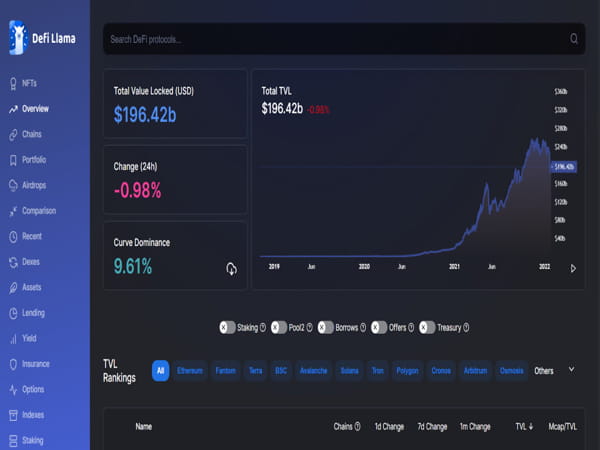Screen dimensions: 600x450
Task: Click the Lending sidebar icon
Action: pyautogui.click(x=13, y=313)
